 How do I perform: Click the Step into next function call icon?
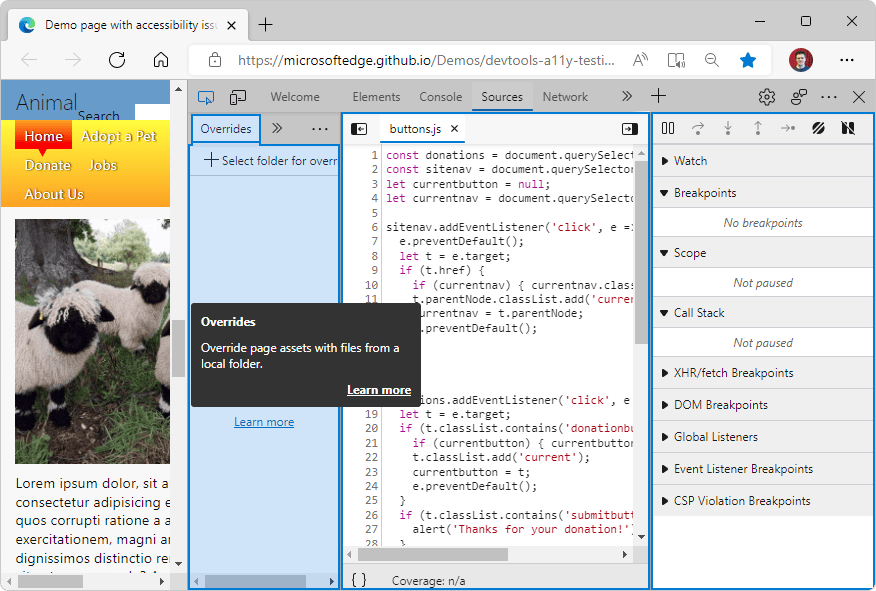[727, 128]
